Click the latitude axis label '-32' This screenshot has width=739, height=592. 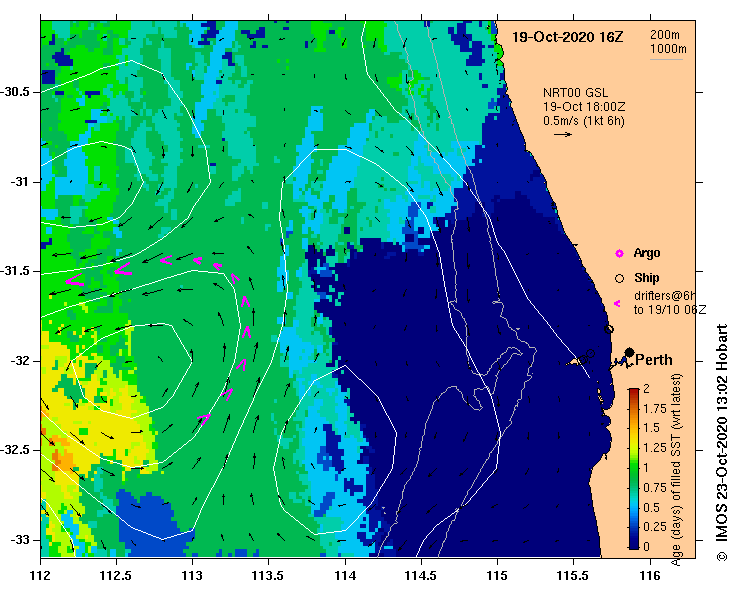click(x=20, y=361)
